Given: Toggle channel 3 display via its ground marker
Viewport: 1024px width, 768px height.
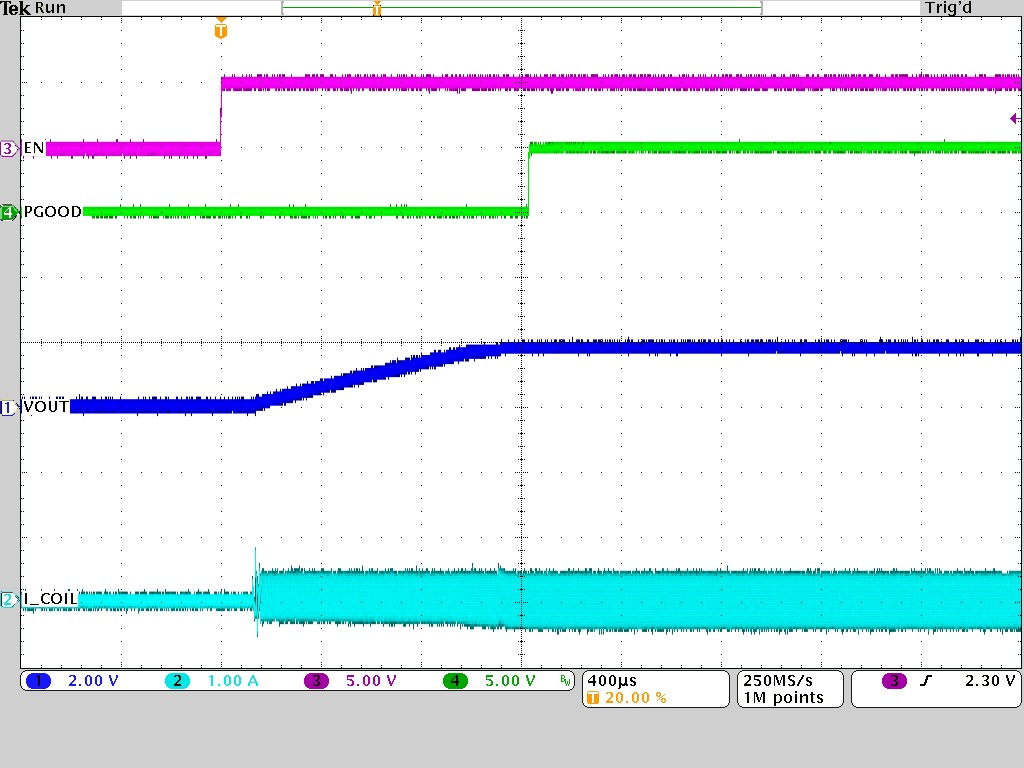Looking at the screenshot, I should click(9, 147).
